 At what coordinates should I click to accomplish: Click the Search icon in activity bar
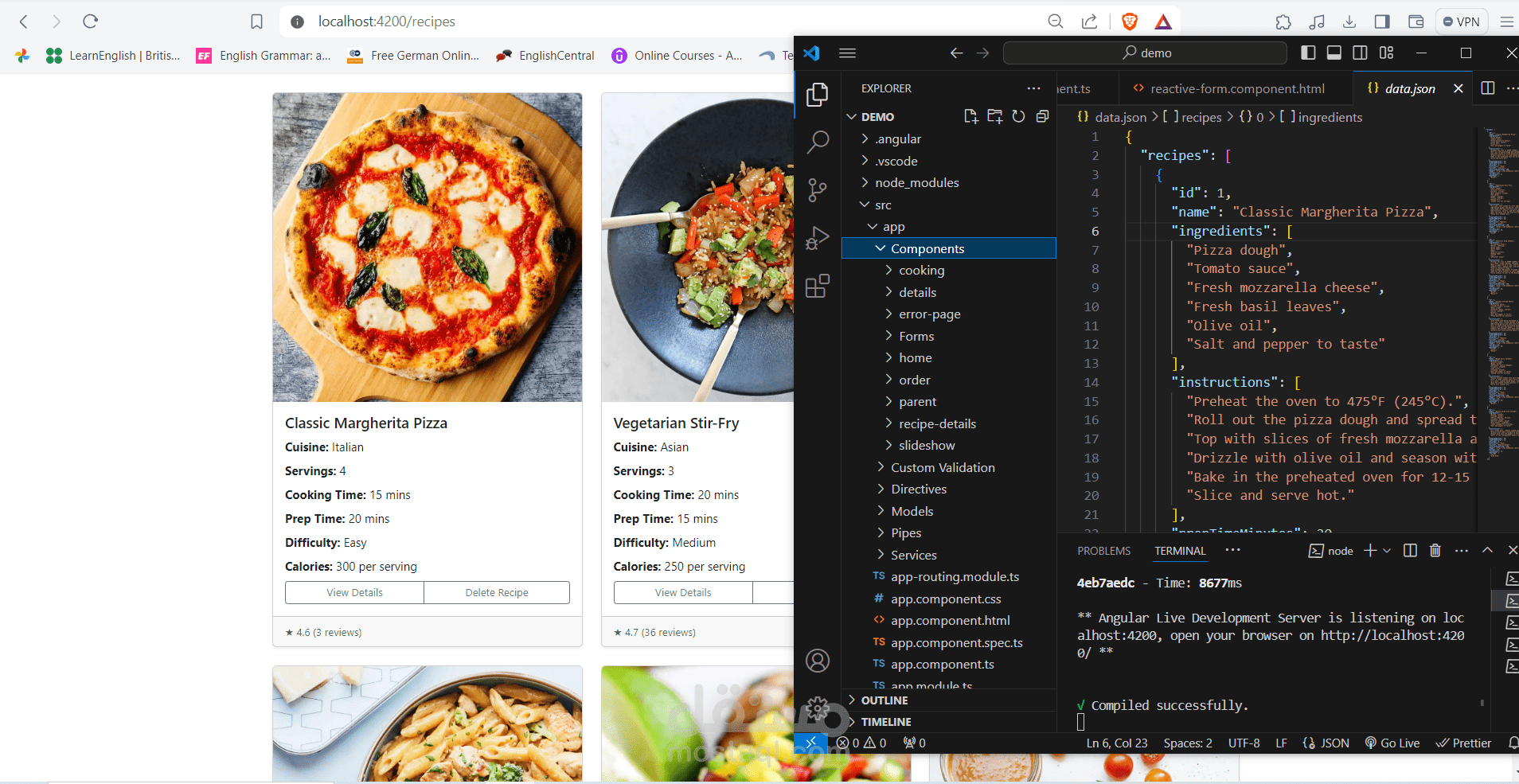[817, 142]
